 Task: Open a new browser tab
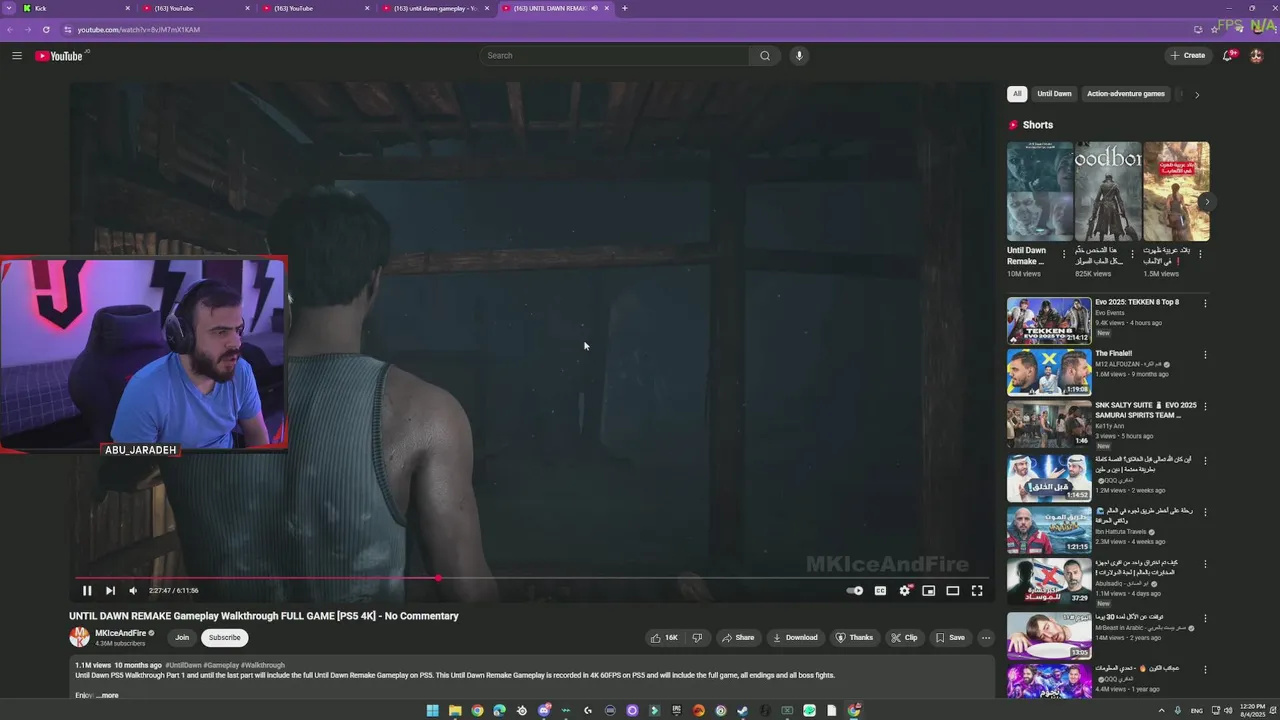(624, 8)
